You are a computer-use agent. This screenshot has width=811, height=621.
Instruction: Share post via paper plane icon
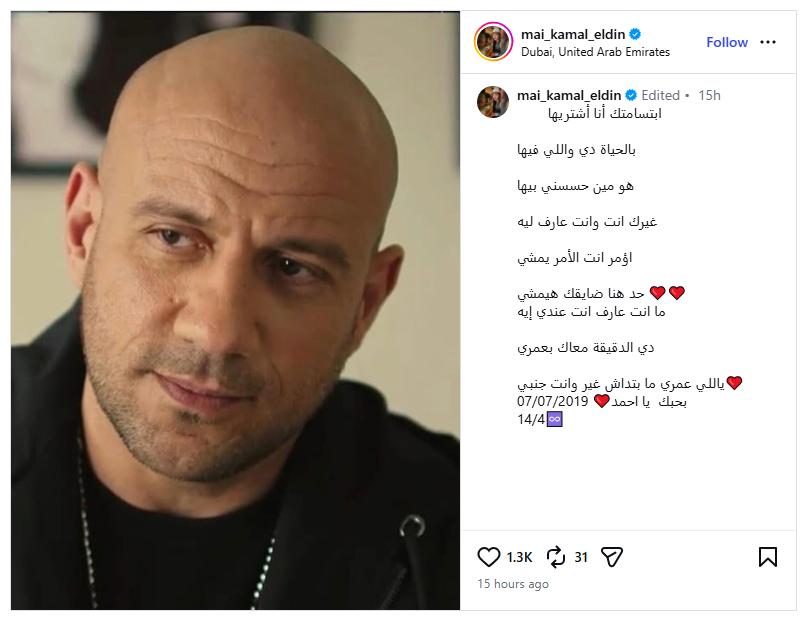pos(612,557)
